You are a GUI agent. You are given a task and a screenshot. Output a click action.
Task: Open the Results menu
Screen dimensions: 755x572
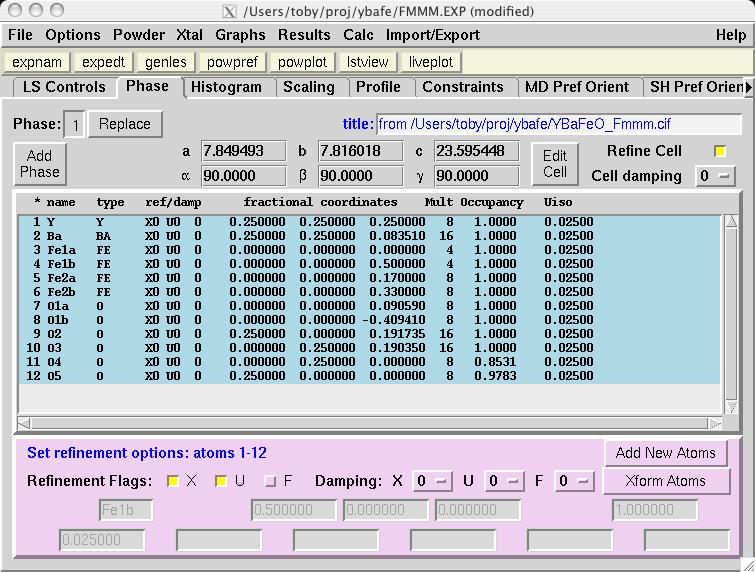click(x=304, y=35)
